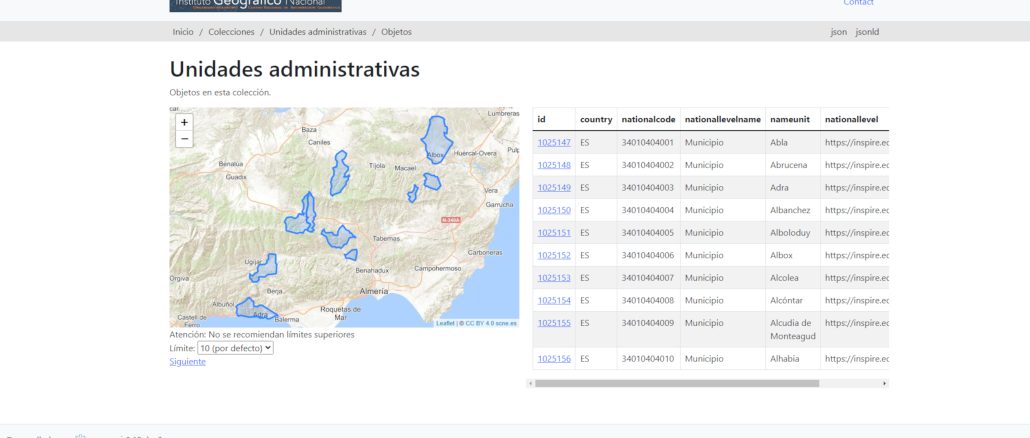This screenshot has width=1030, height=438.
Task: Open record 1025156 for Alhabia
Action: tap(554, 359)
